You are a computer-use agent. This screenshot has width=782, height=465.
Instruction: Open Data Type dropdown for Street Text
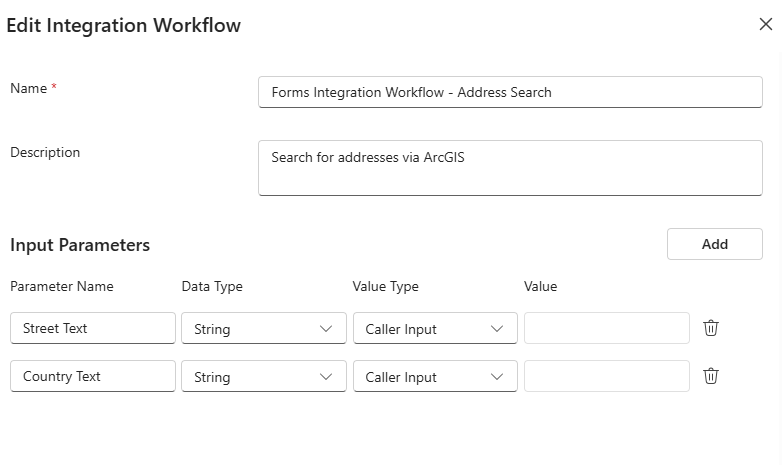click(x=264, y=329)
